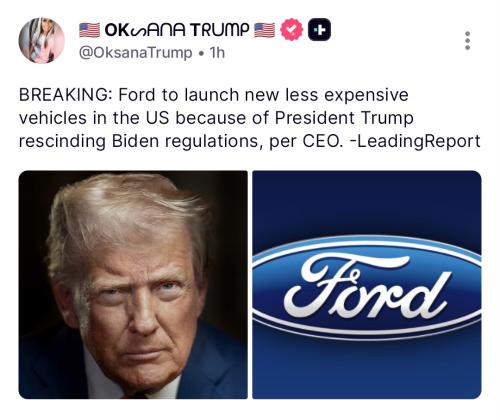The image size is (500, 420).
Task: Click the 1h post timestamp
Action: coord(217,53)
